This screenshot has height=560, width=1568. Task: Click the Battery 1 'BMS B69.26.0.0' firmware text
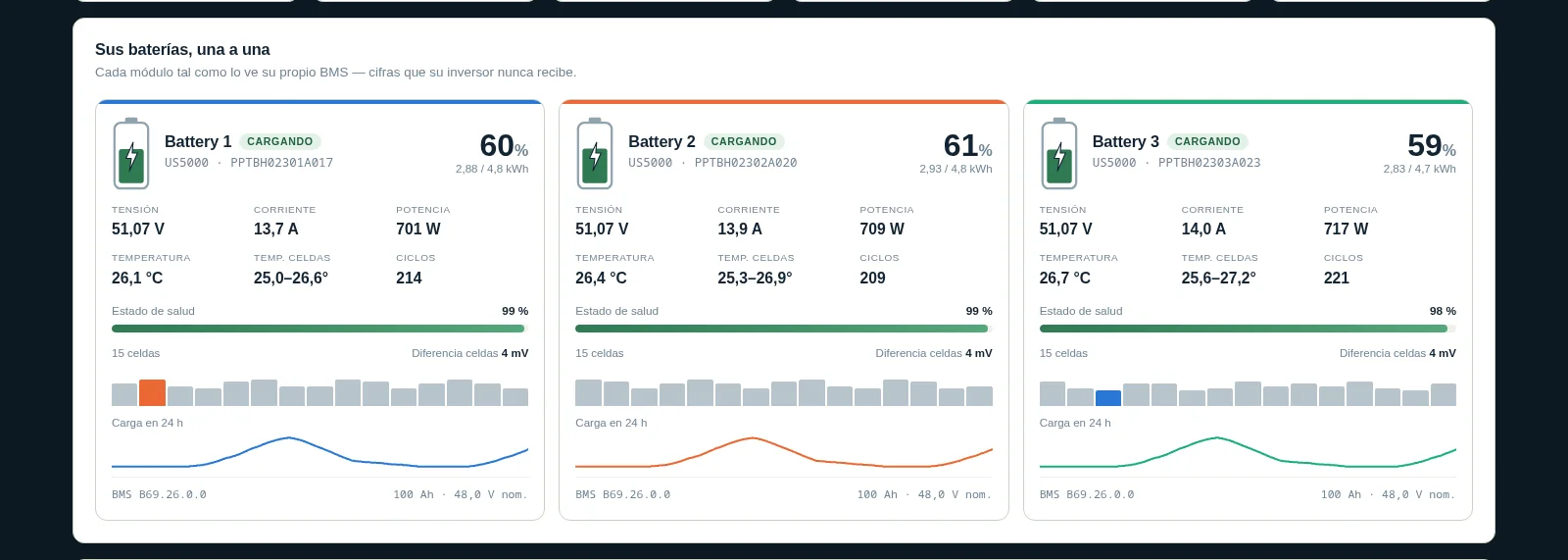pyautogui.click(x=159, y=494)
